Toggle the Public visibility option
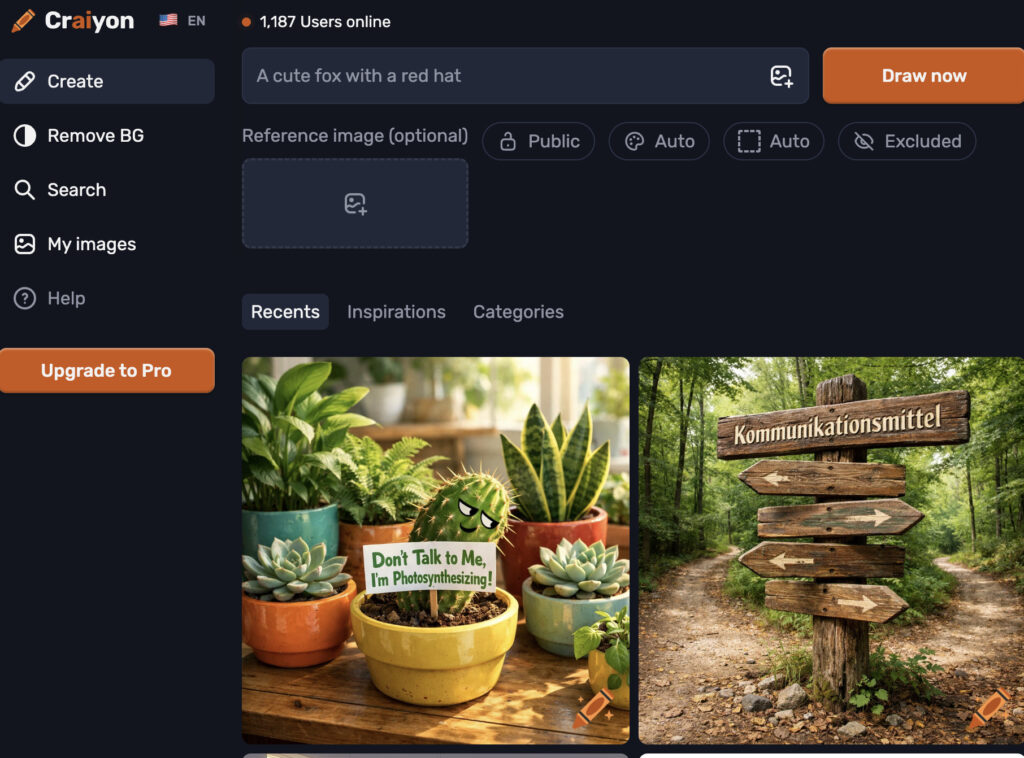The image size is (1024, 758). tap(539, 141)
